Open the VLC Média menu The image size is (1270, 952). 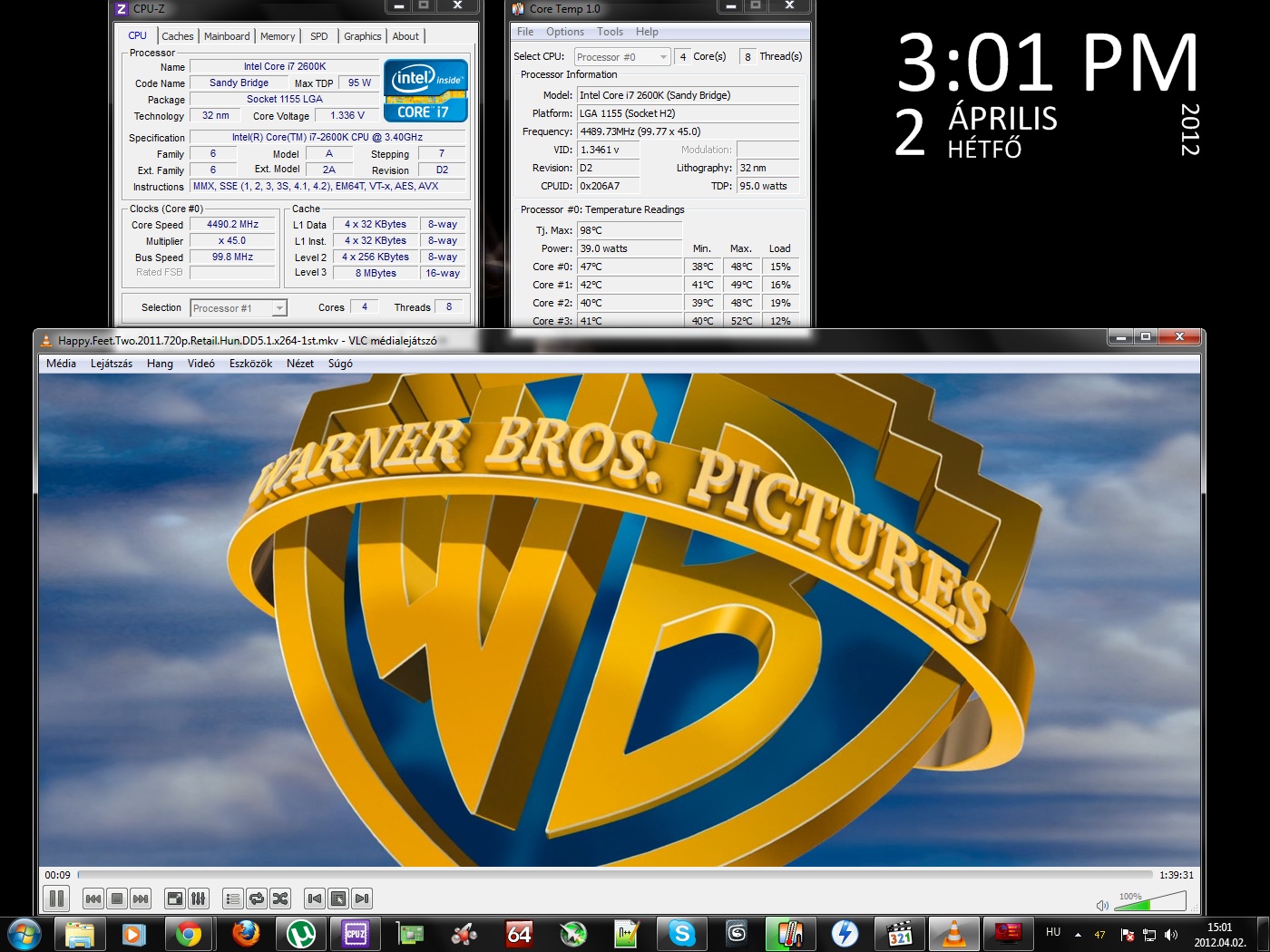click(x=61, y=364)
